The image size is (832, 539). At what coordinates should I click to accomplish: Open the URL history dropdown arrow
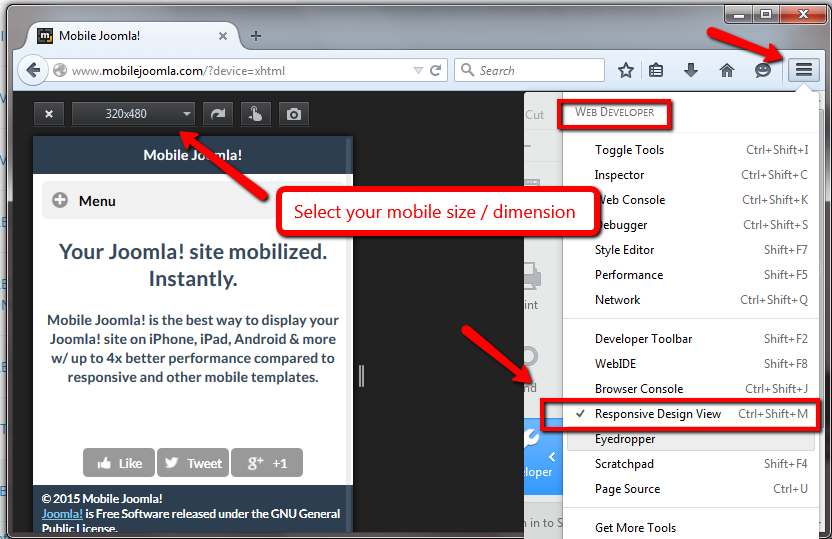coord(418,71)
